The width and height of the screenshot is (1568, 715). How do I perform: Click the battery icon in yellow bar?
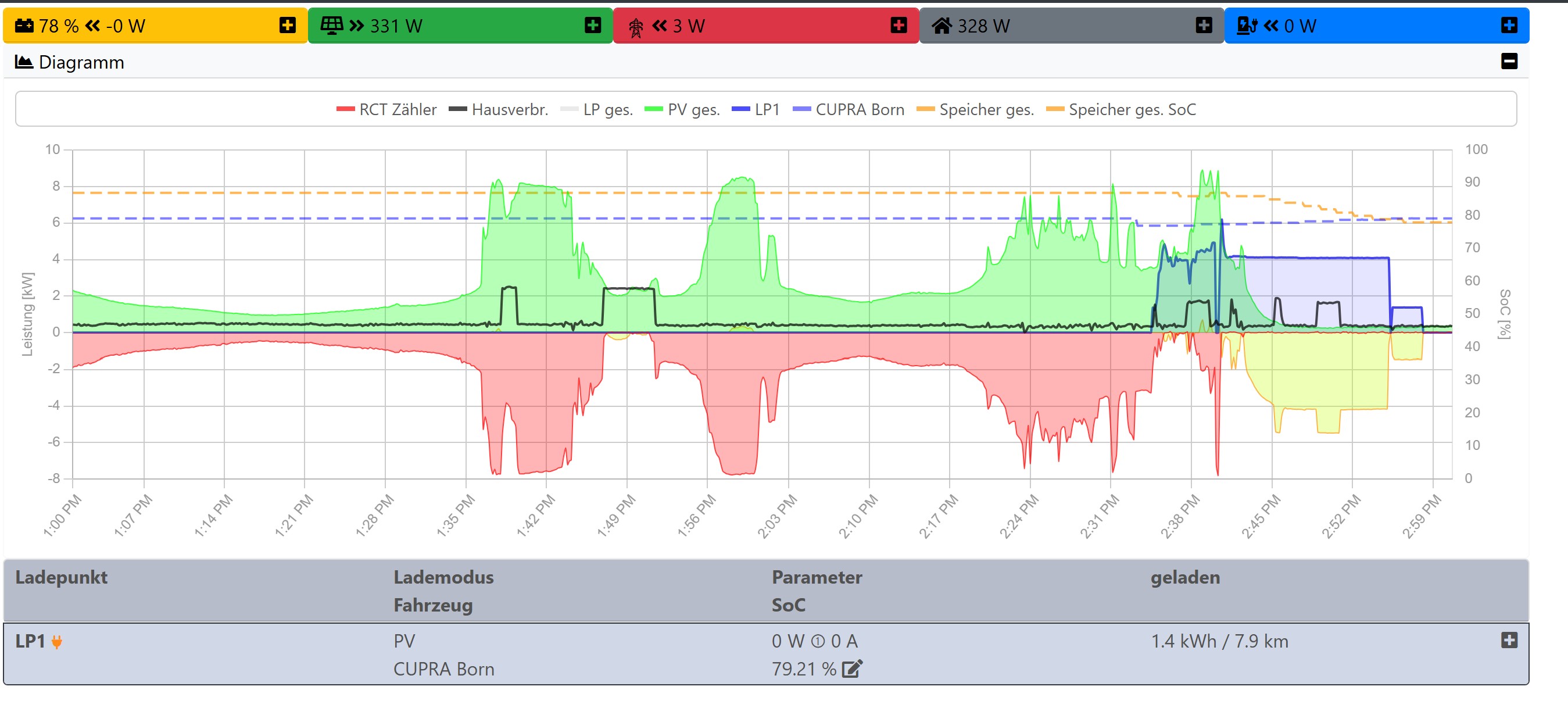[24, 26]
